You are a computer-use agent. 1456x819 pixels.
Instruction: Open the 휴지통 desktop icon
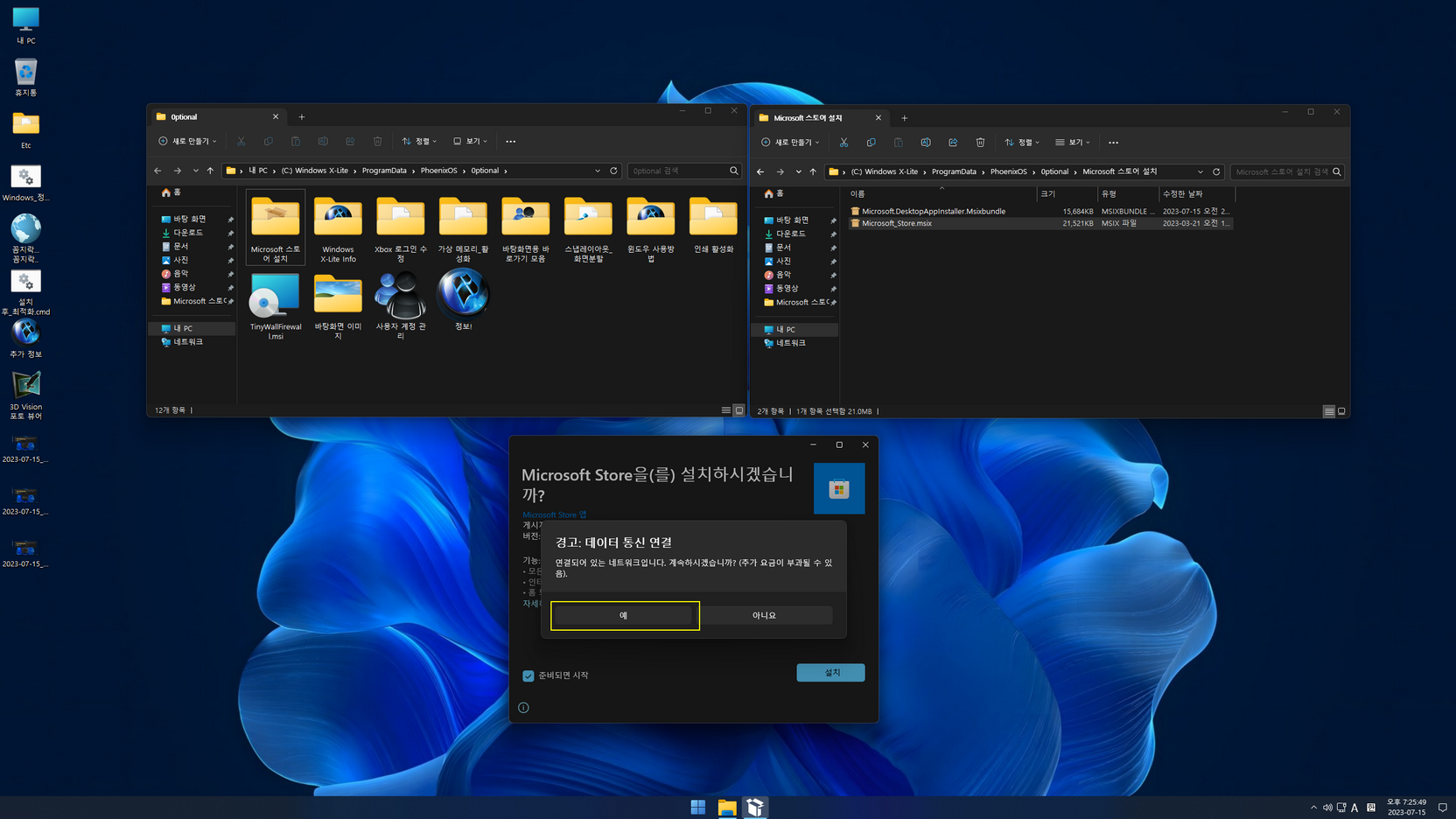25,78
